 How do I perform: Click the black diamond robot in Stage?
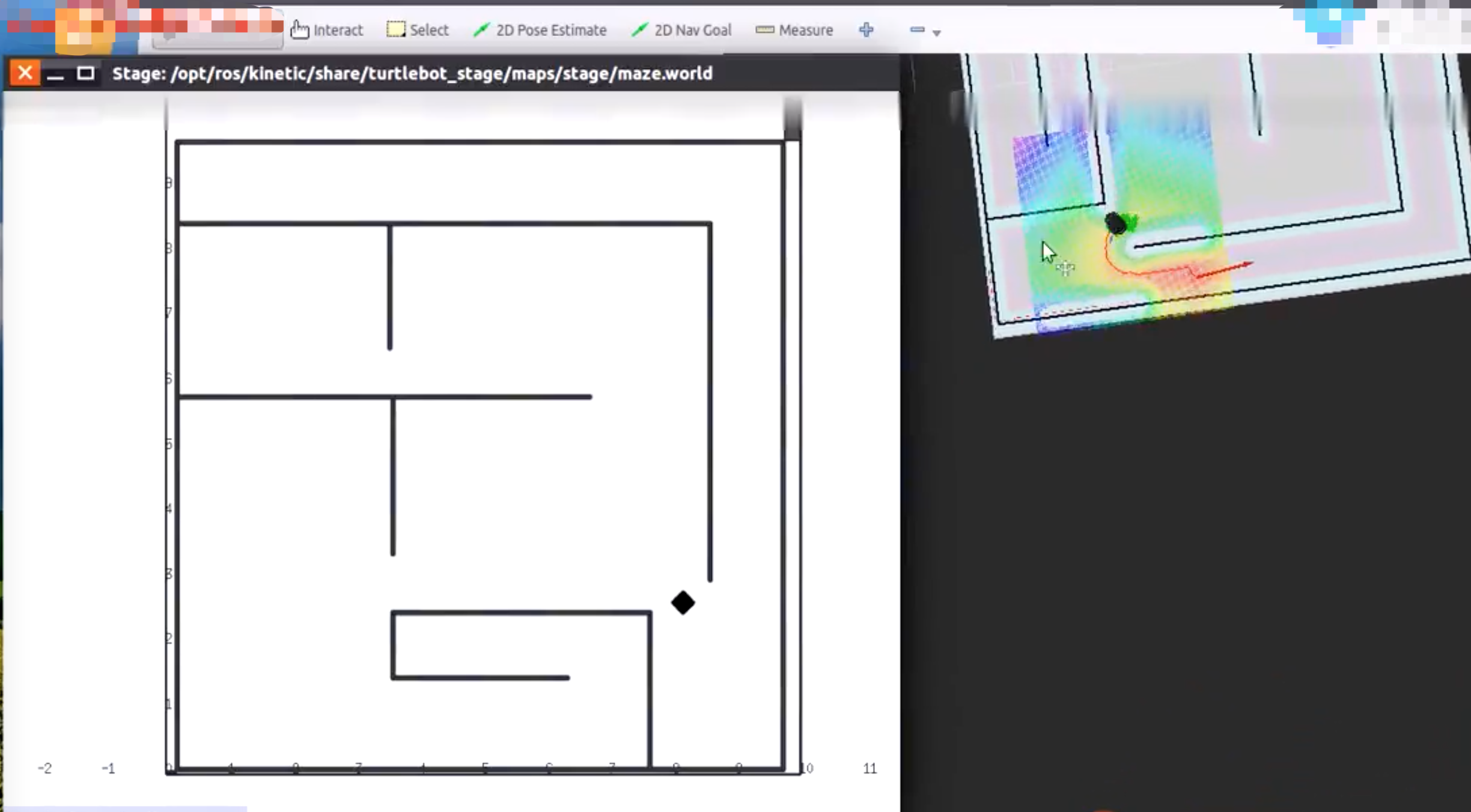(x=683, y=602)
